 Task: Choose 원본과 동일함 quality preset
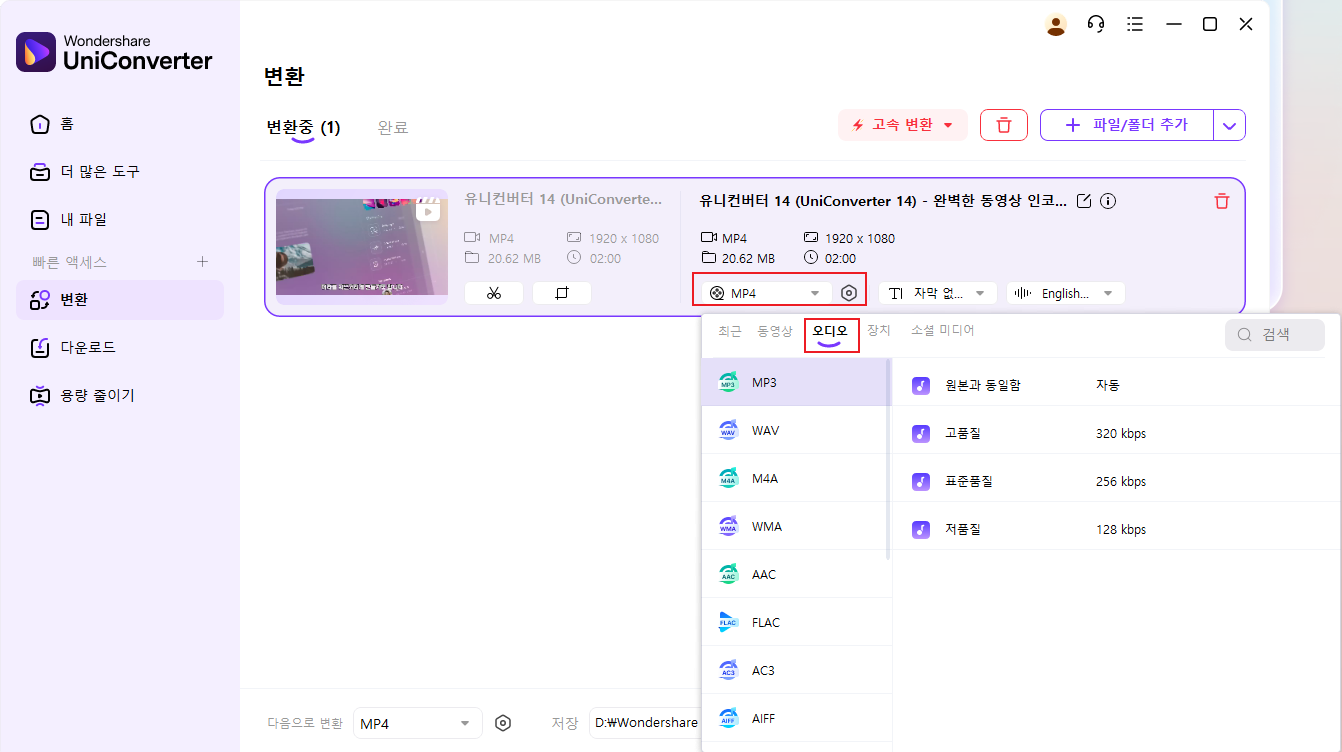(x=1116, y=385)
